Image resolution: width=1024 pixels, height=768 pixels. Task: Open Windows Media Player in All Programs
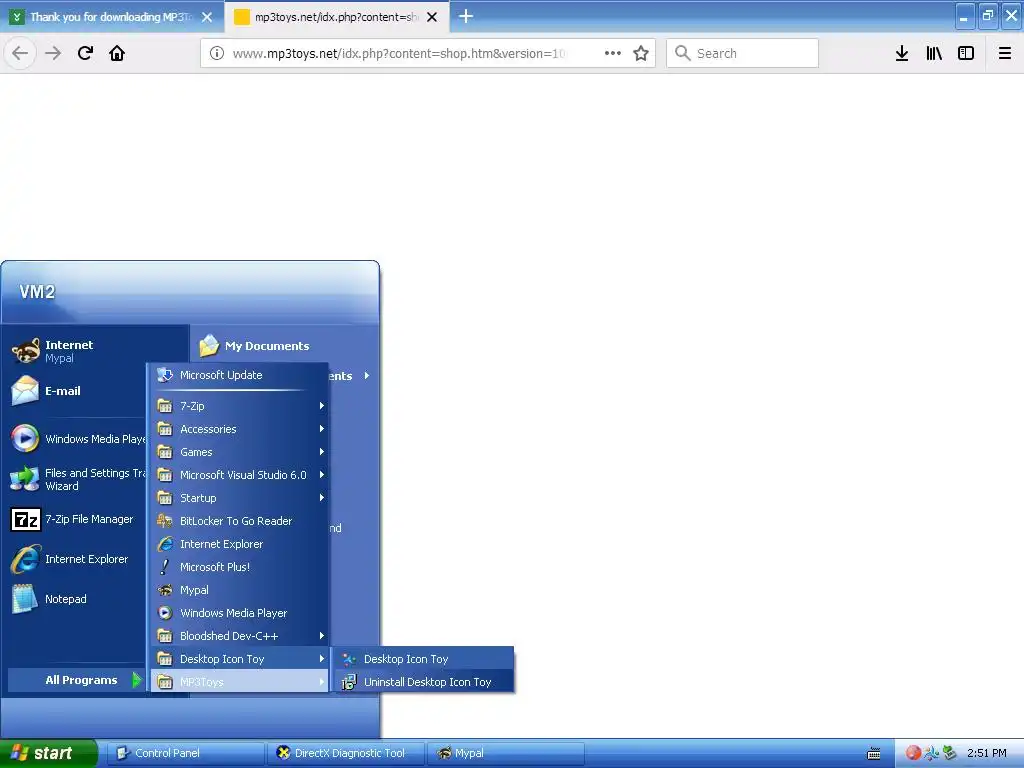tap(239, 613)
